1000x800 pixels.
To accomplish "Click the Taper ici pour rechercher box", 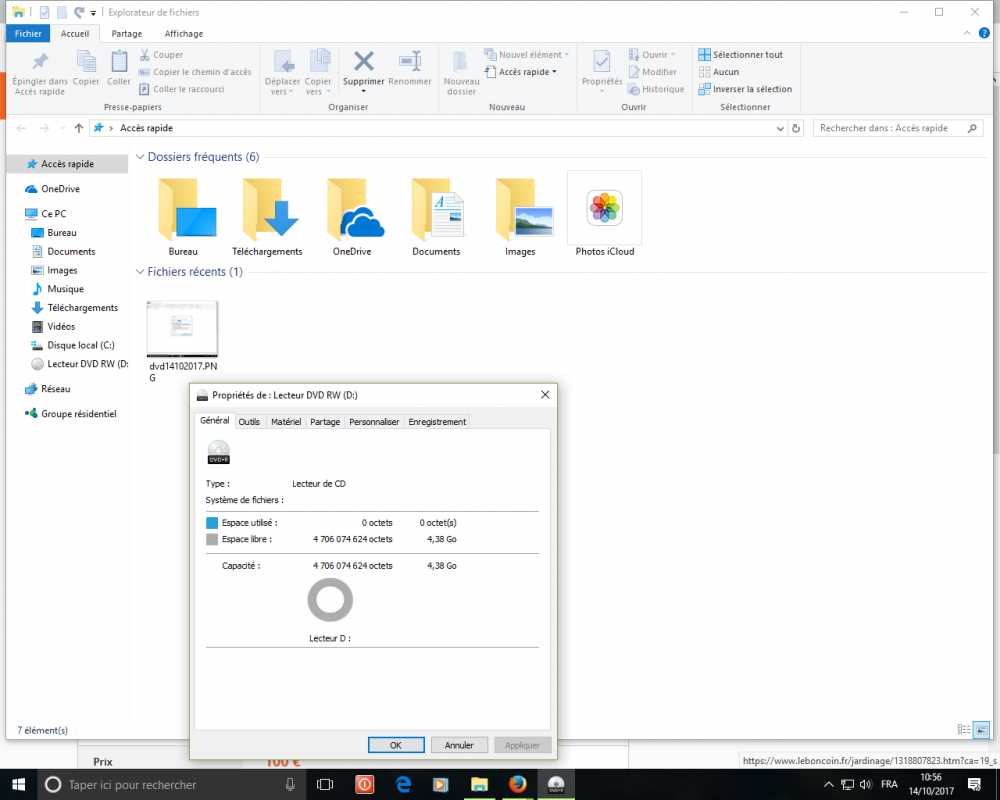I will point(170,785).
